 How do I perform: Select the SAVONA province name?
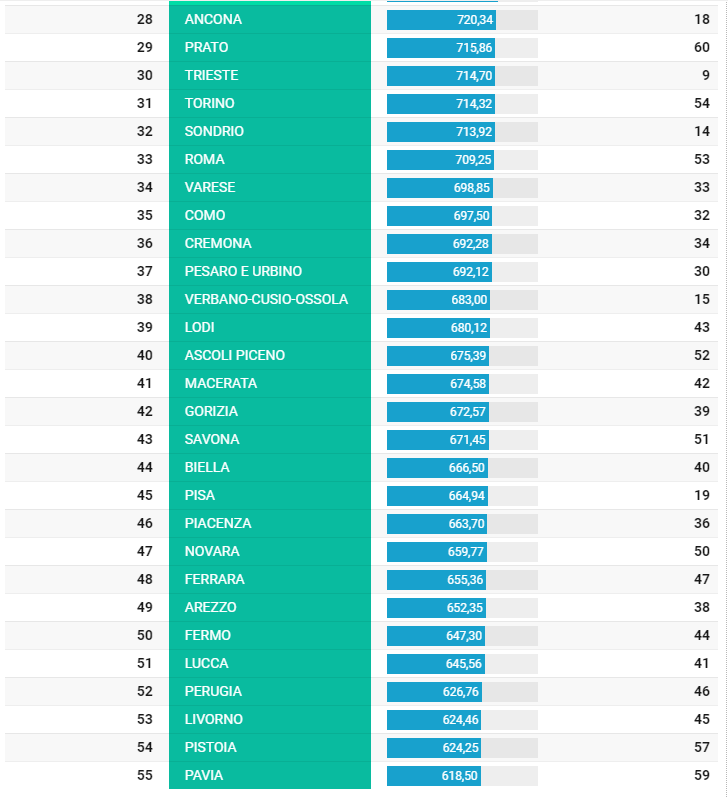click(212, 439)
